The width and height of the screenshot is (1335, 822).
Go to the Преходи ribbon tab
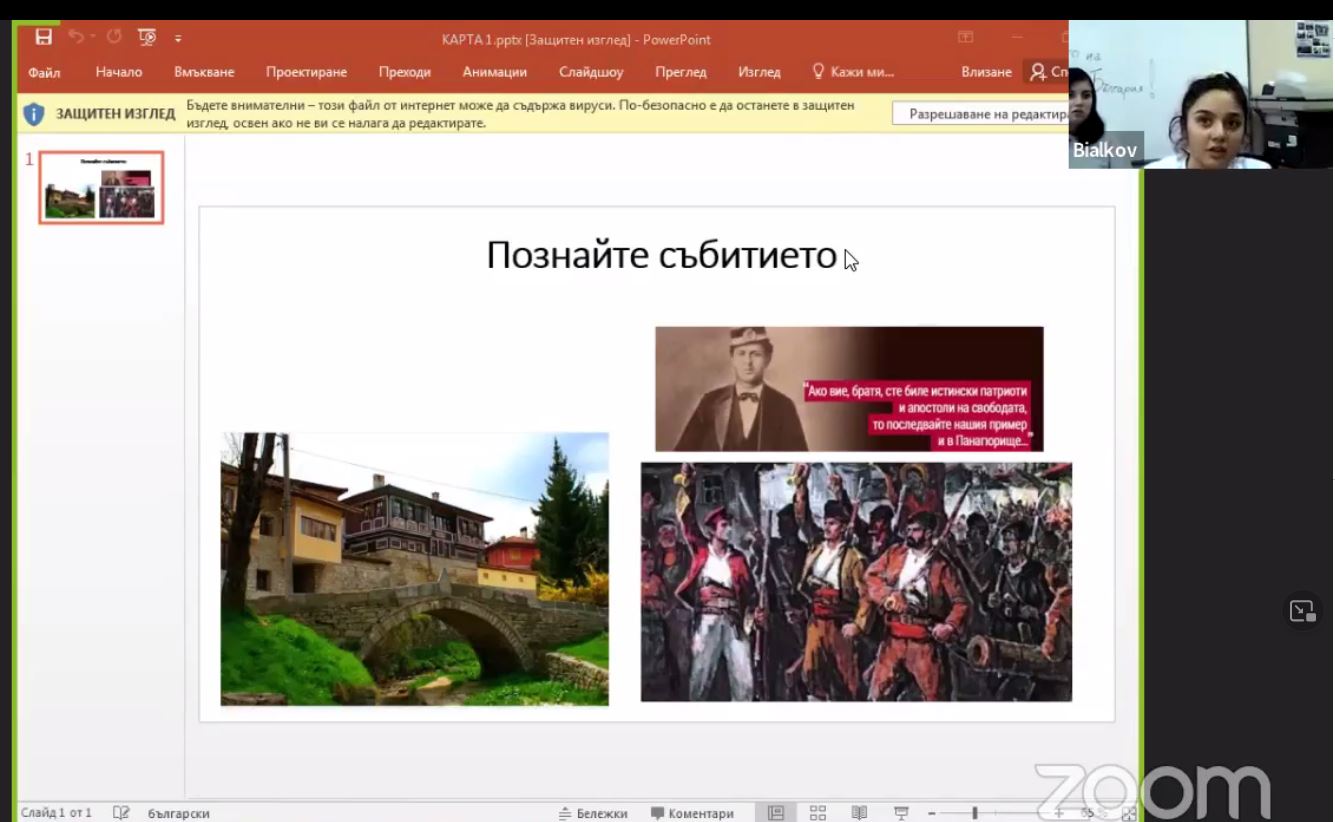pos(405,72)
